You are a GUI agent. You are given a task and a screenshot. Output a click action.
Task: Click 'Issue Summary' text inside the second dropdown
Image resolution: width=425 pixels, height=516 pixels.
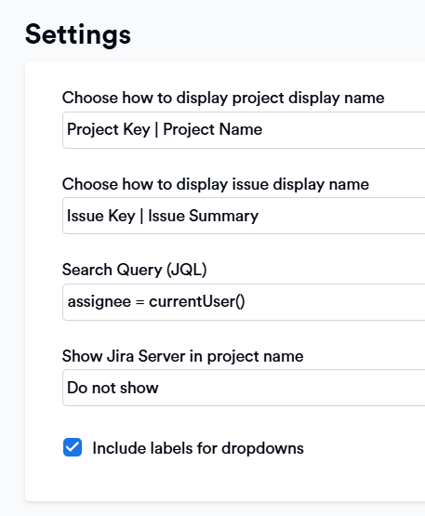[x=203, y=216]
